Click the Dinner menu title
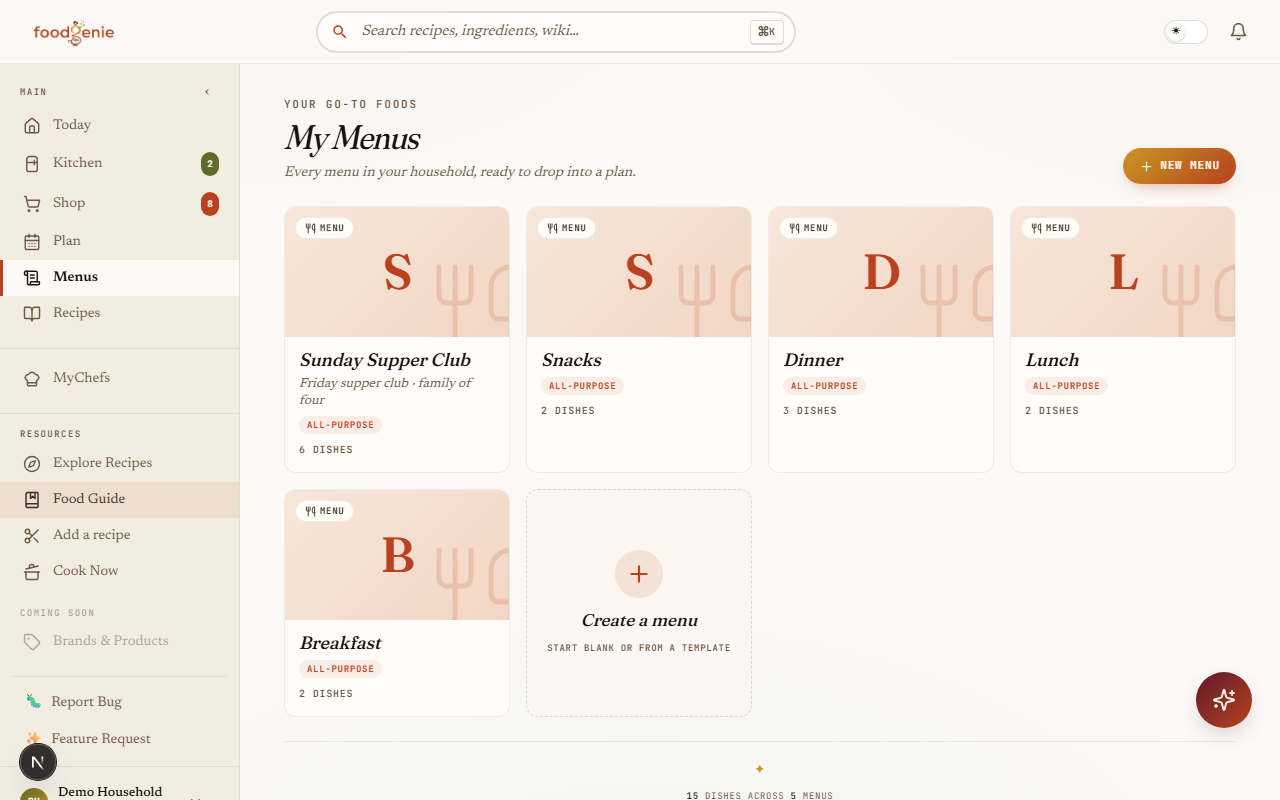The width and height of the screenshot is (1280, 800). (x=813, y=360)
